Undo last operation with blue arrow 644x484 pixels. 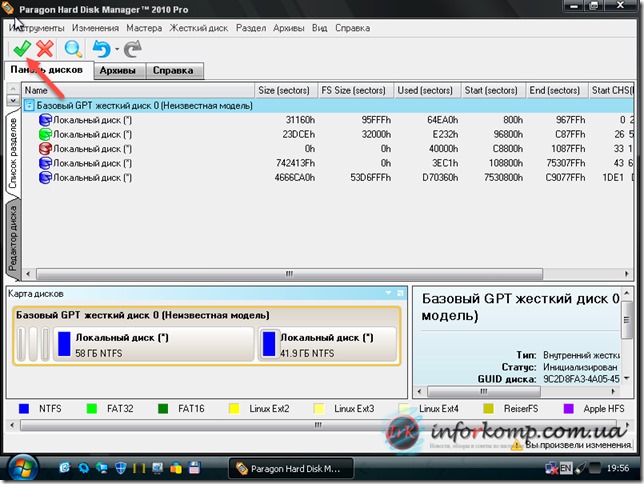[101, 49]
